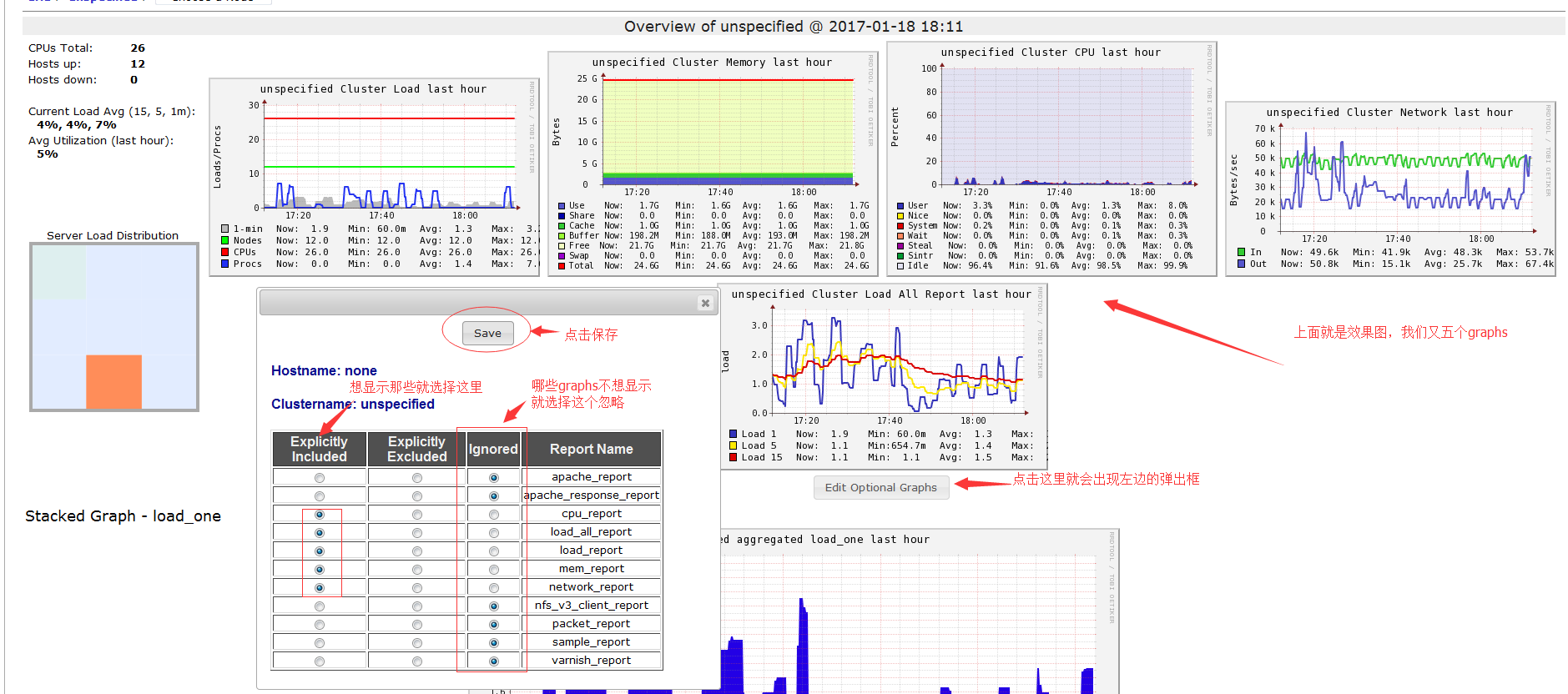Screen dimensions: 1568x694
Task: Set sample_report to Explicitly Excluded
Action: 417,643
